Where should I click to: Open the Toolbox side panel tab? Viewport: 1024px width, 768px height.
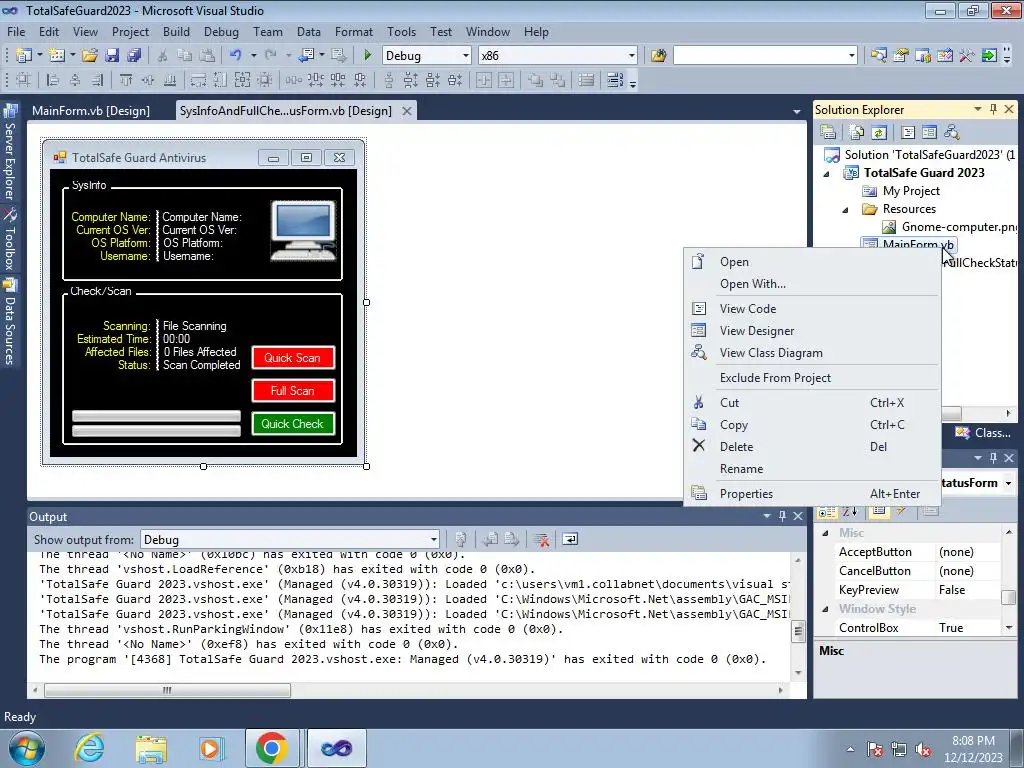coord(10,240)
